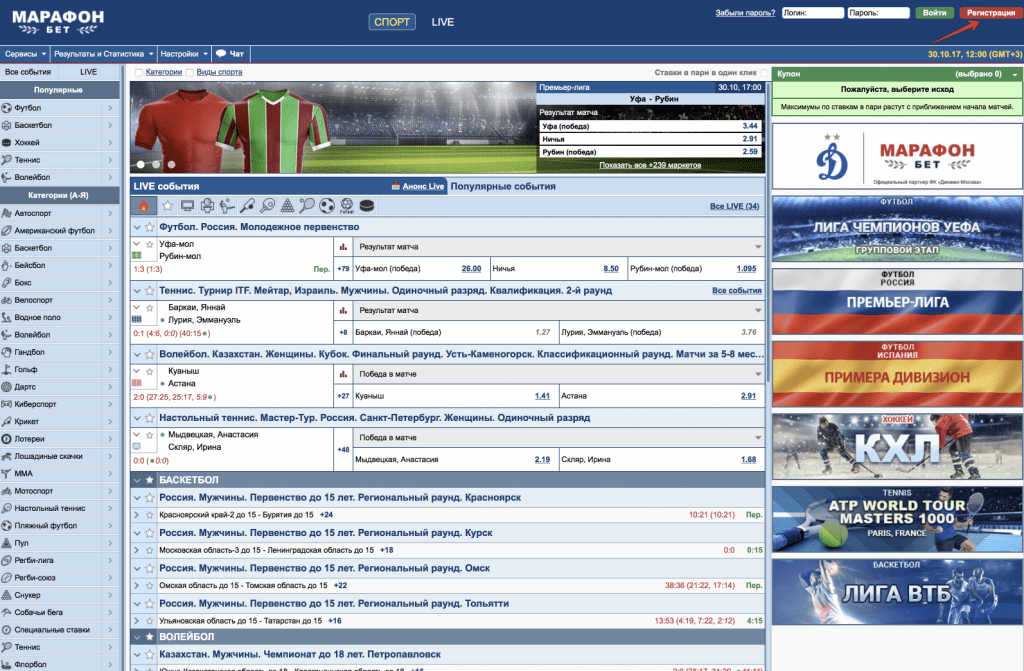
Task: Enable the Категории checkbox
Action: coord(138,72)
